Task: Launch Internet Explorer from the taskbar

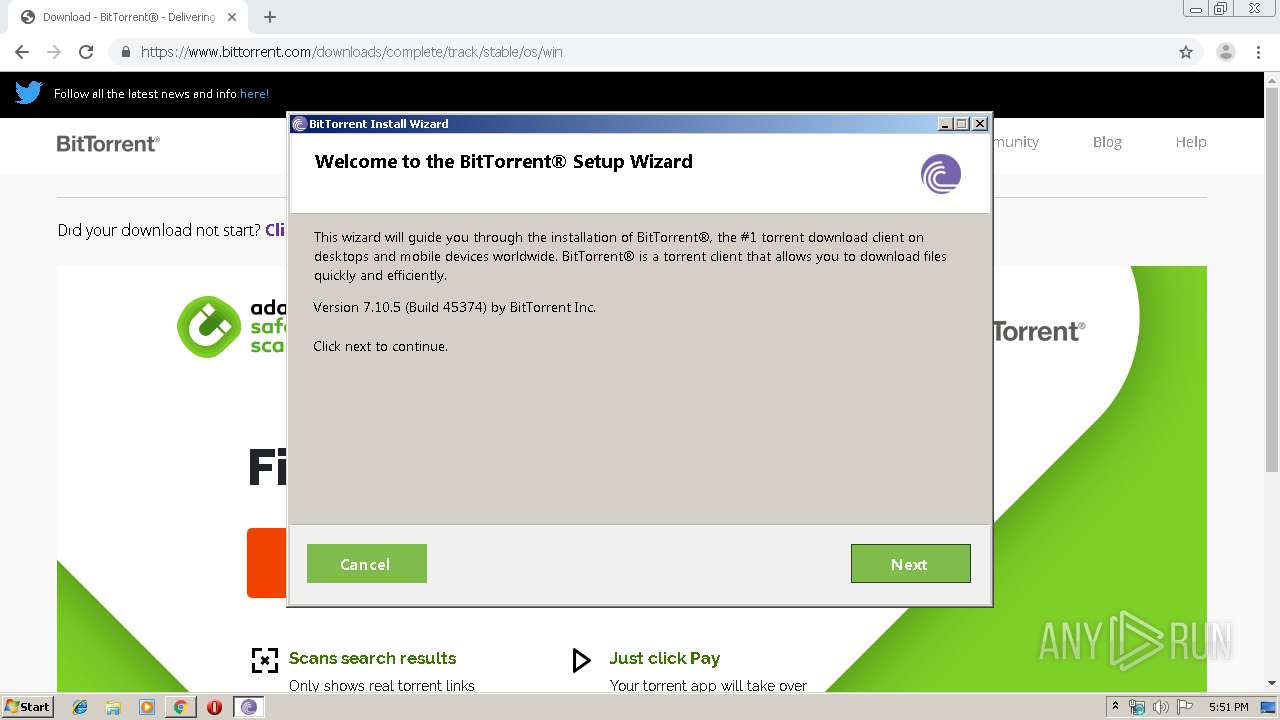Action: [80, 707]
